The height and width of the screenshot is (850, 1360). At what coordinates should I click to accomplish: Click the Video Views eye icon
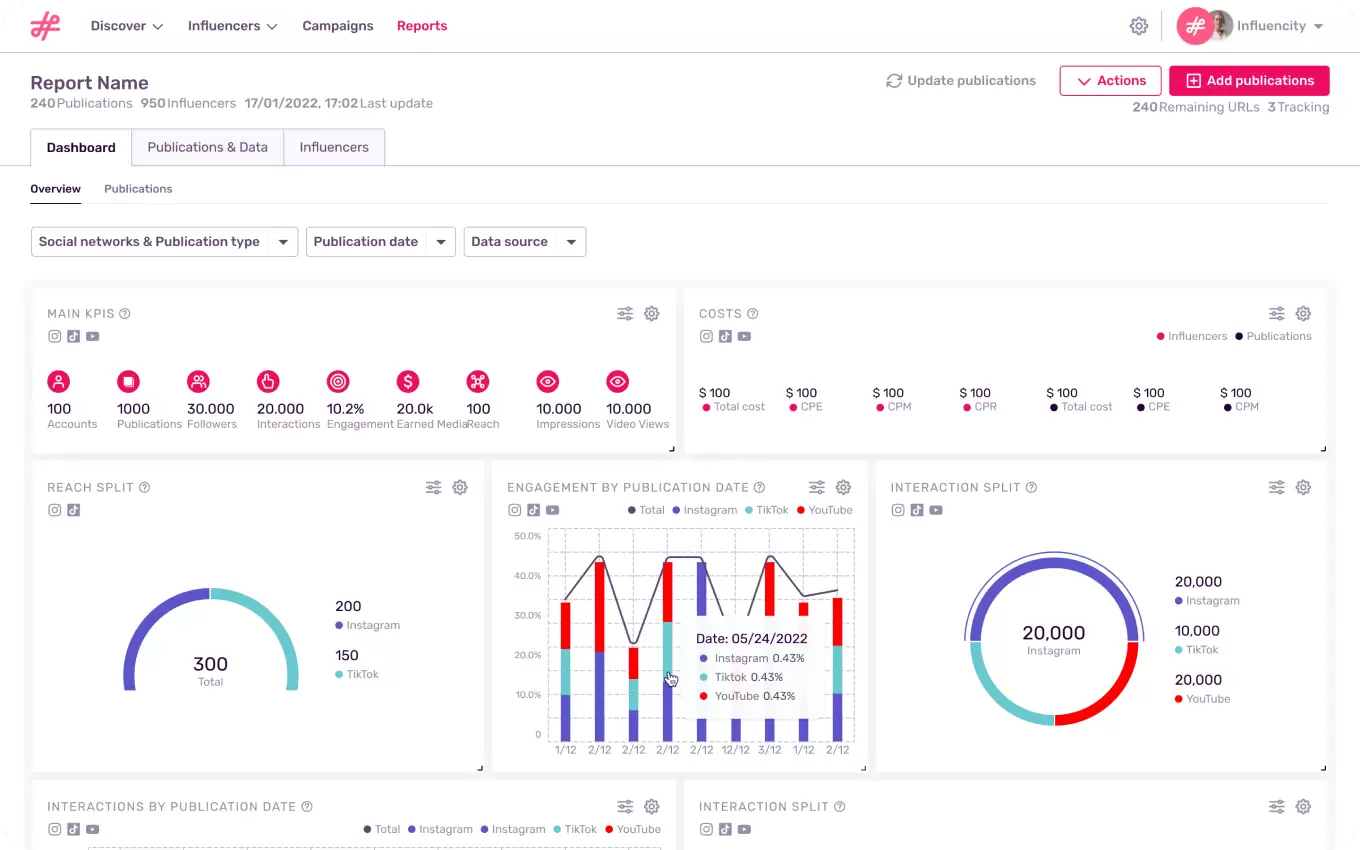pyautogui.click(x=617, y=381)
